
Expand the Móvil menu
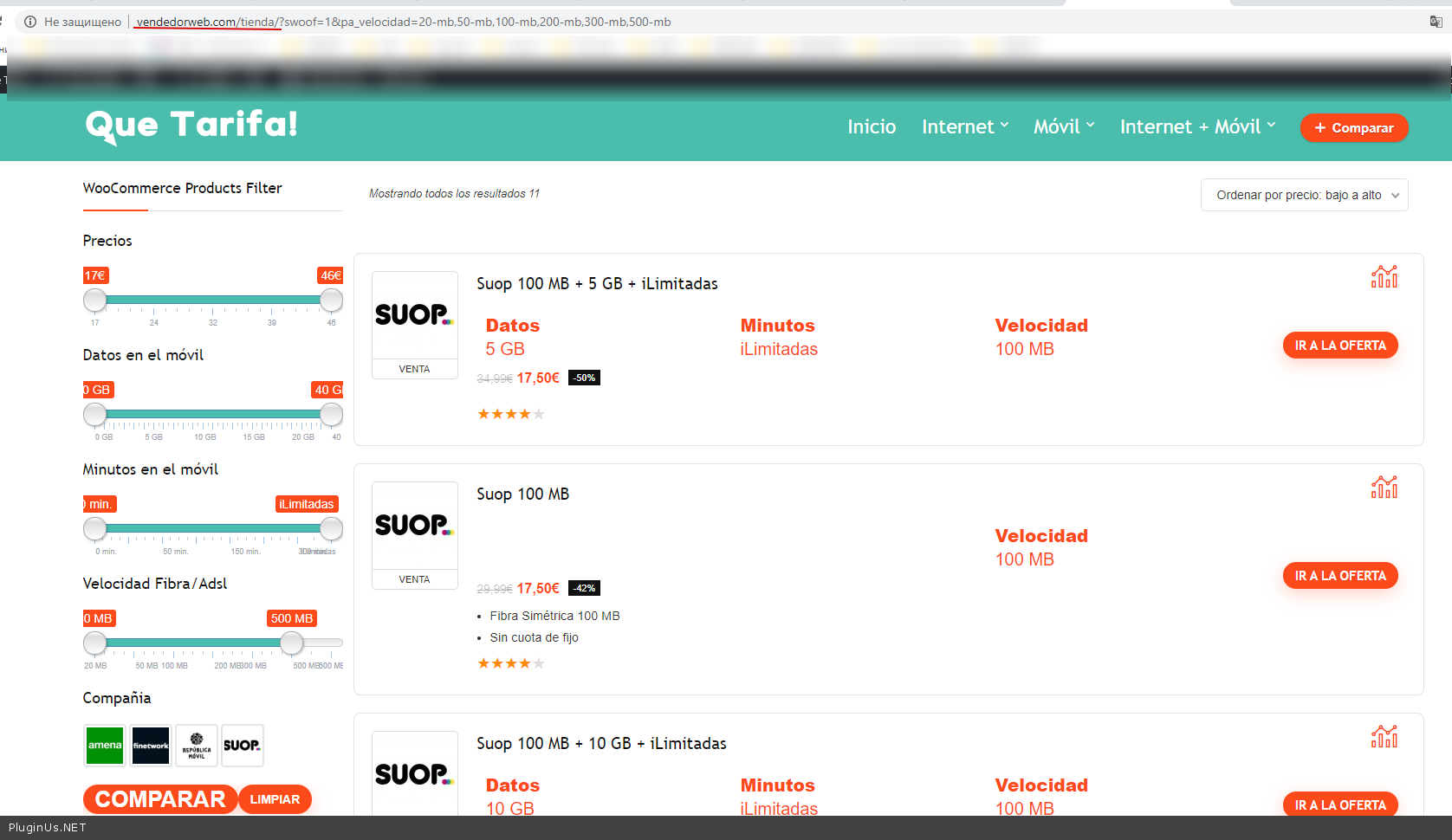[x=1064, y=127]
